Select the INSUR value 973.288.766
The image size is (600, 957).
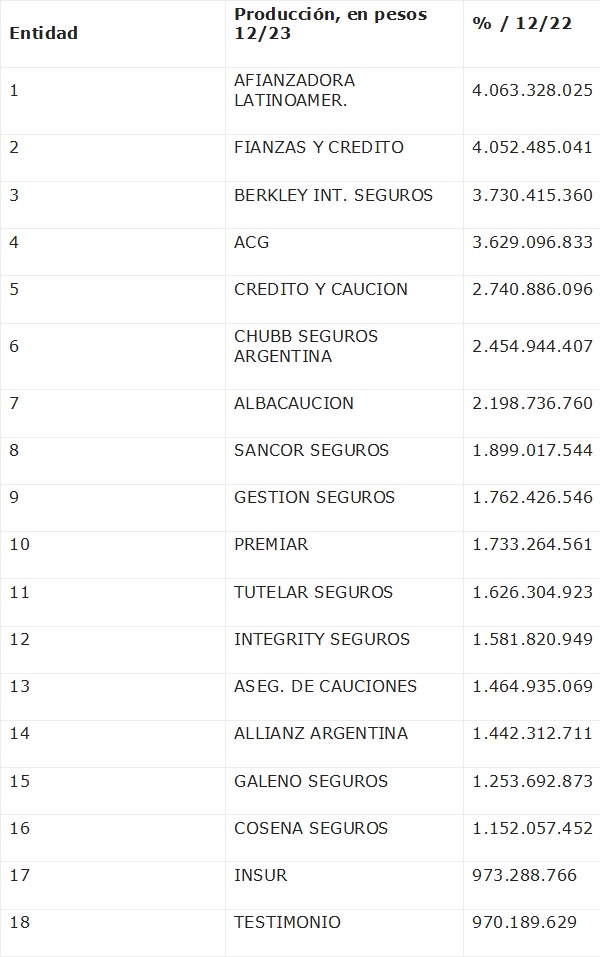pyautogui.click(x=524, y=875)
